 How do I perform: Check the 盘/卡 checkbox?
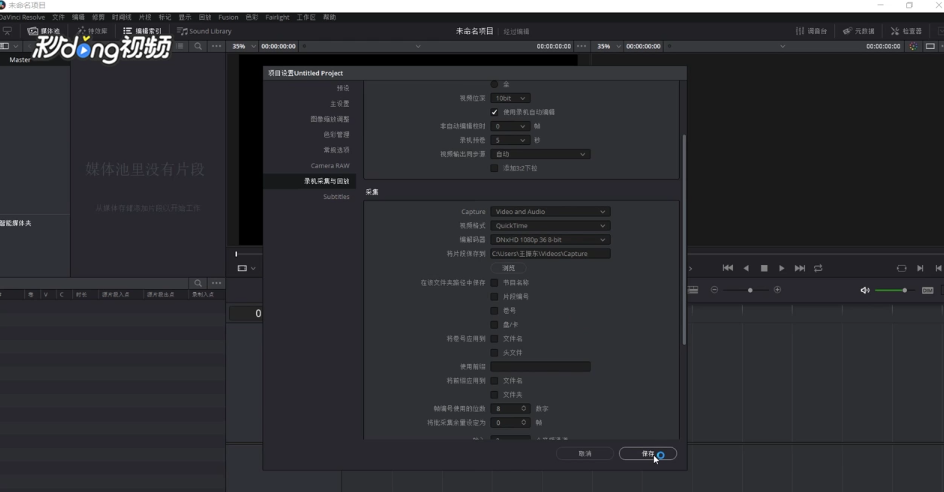click(494, 325)
